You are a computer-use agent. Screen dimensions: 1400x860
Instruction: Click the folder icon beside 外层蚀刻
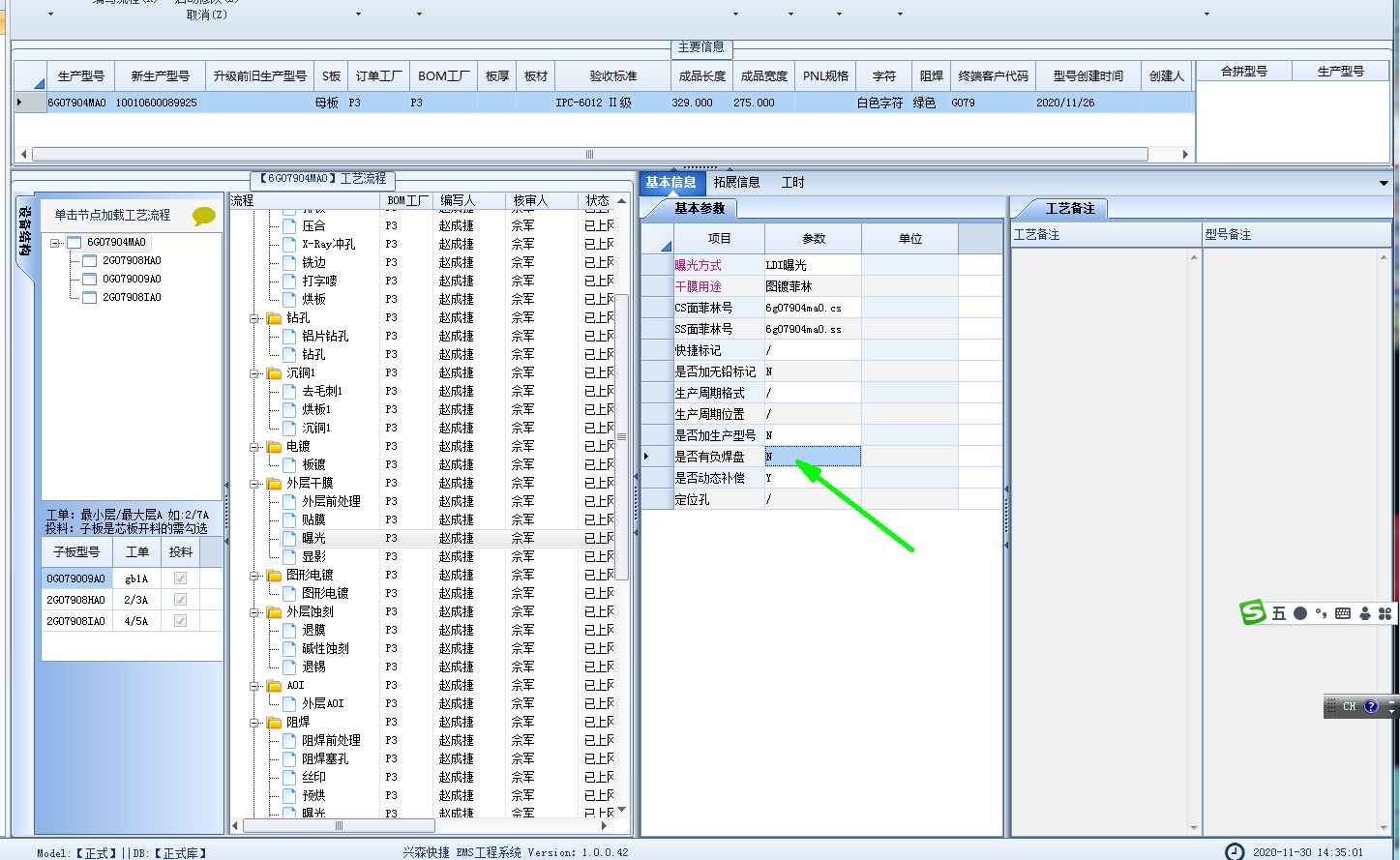(x=274, y=612)
